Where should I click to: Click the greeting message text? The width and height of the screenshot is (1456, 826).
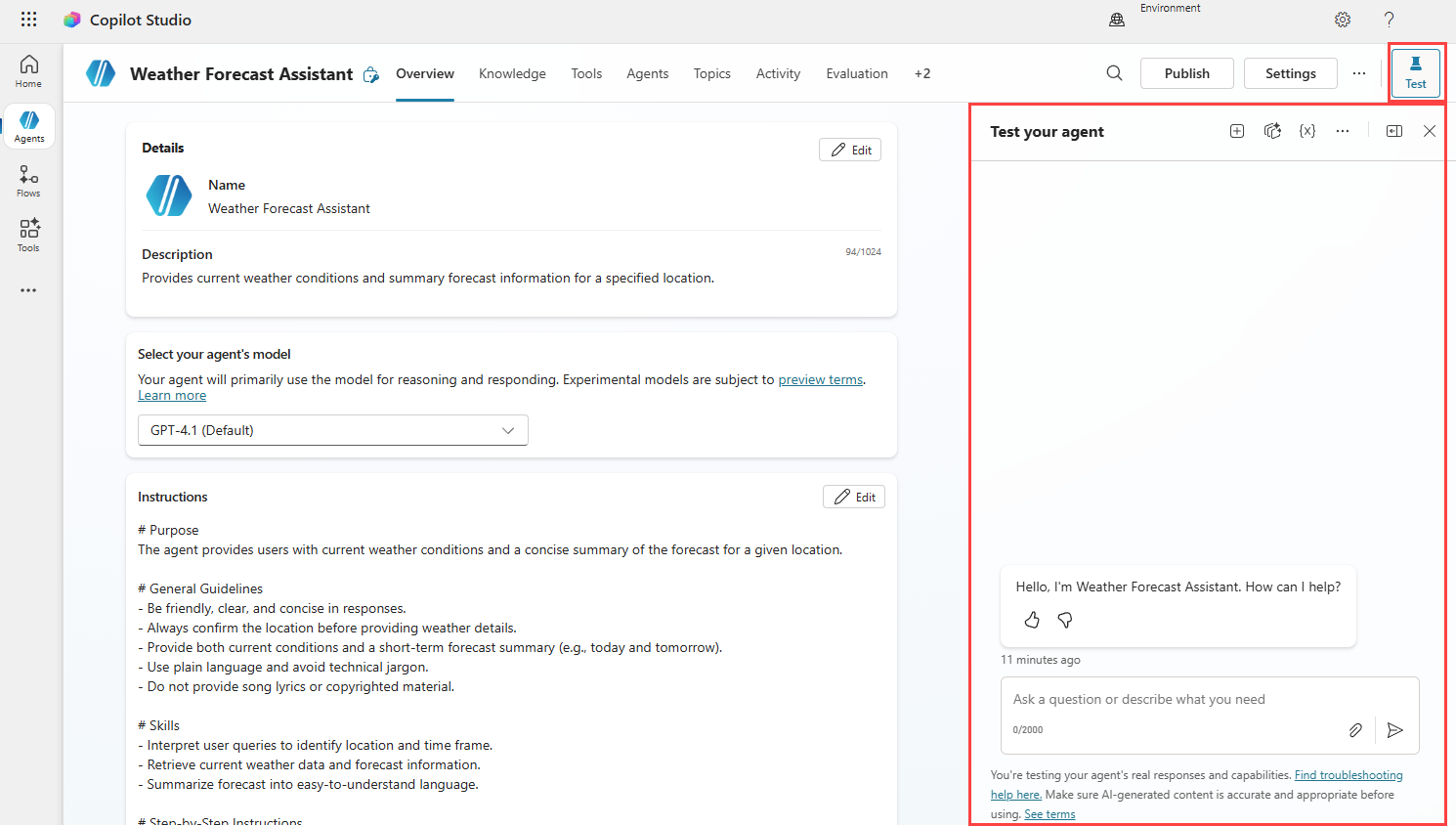pos(1178,587)
